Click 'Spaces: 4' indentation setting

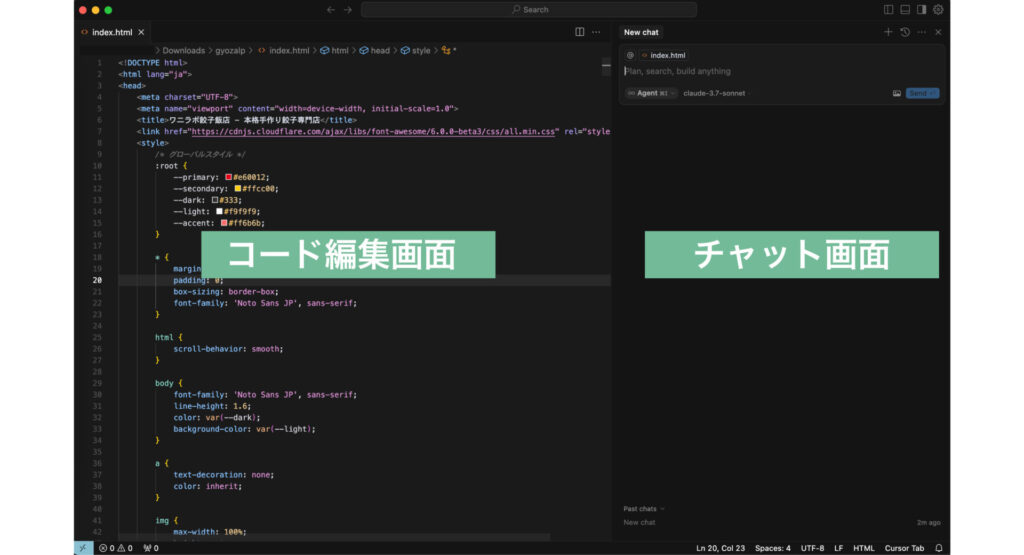(x=773, y=548)
